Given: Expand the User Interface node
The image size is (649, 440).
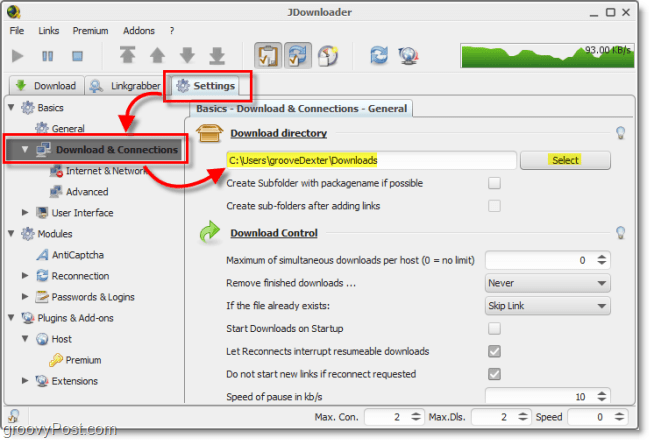Looking at the screenshot, I should (x=25, y=212).
